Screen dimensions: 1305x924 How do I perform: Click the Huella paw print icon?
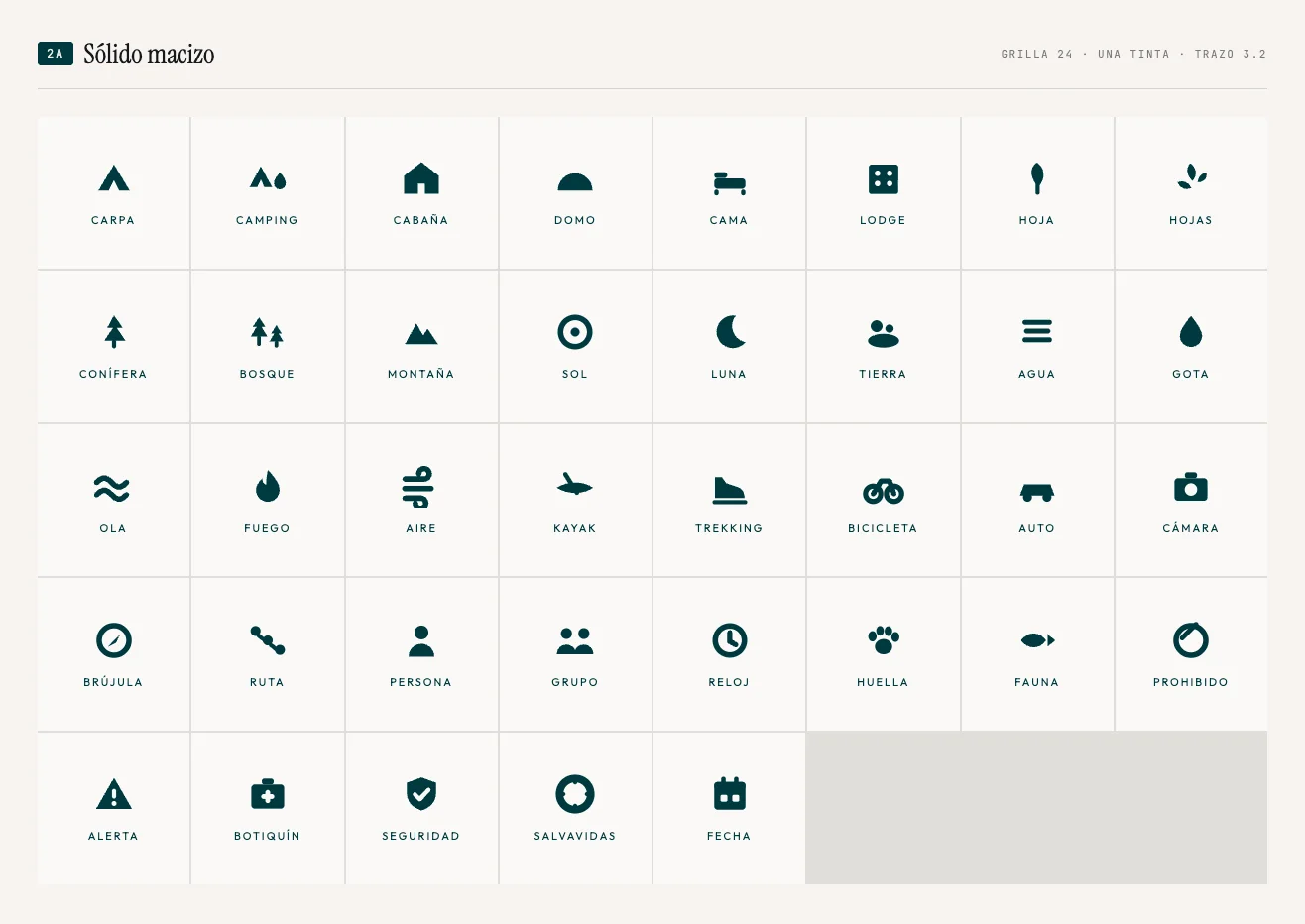coord(883,639)
